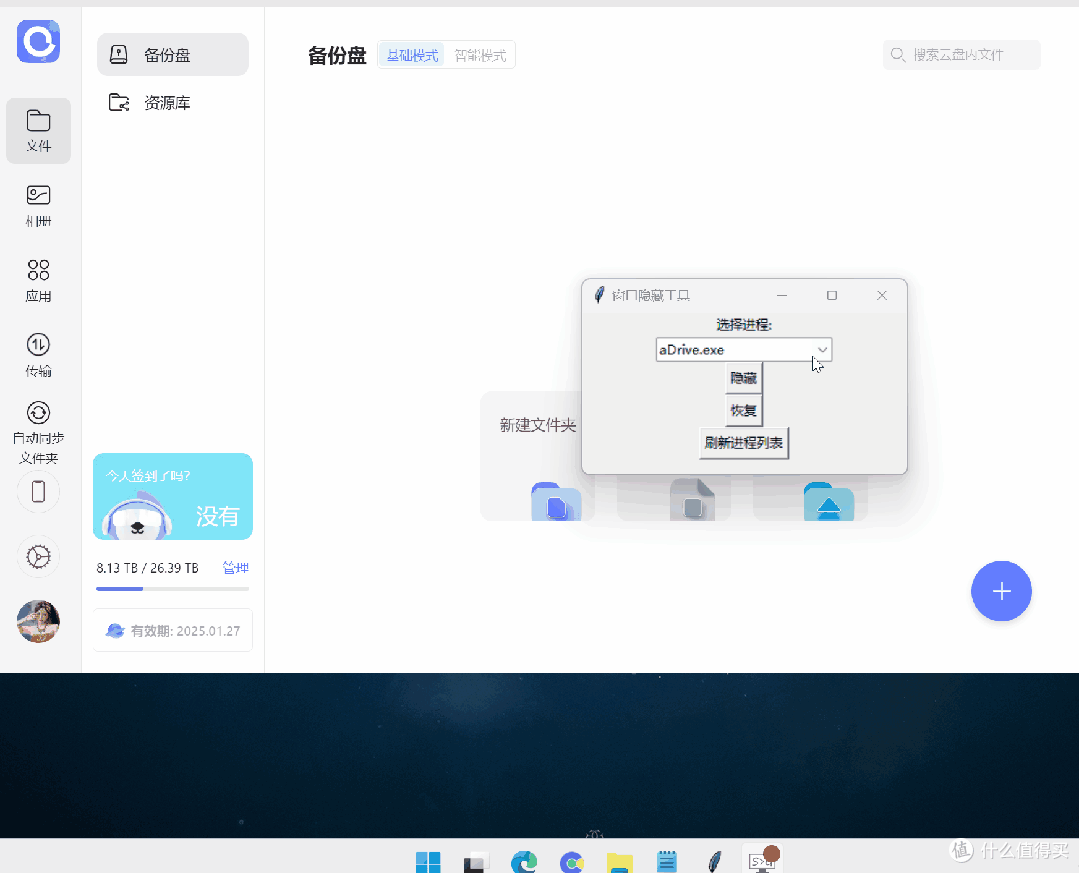Click the mobile phone icon in sidebar
This screenshot has height=873, width=1079.
click(39, 492)
